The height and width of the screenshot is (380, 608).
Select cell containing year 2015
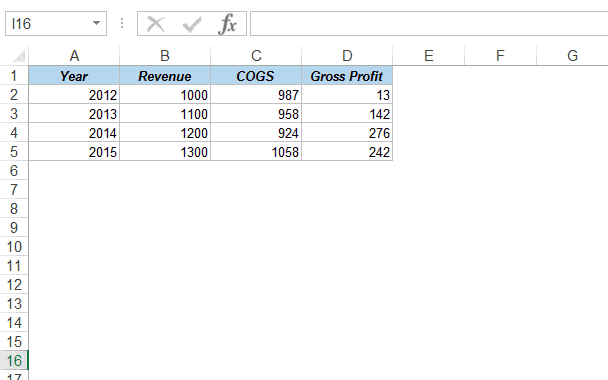(74, 152)
